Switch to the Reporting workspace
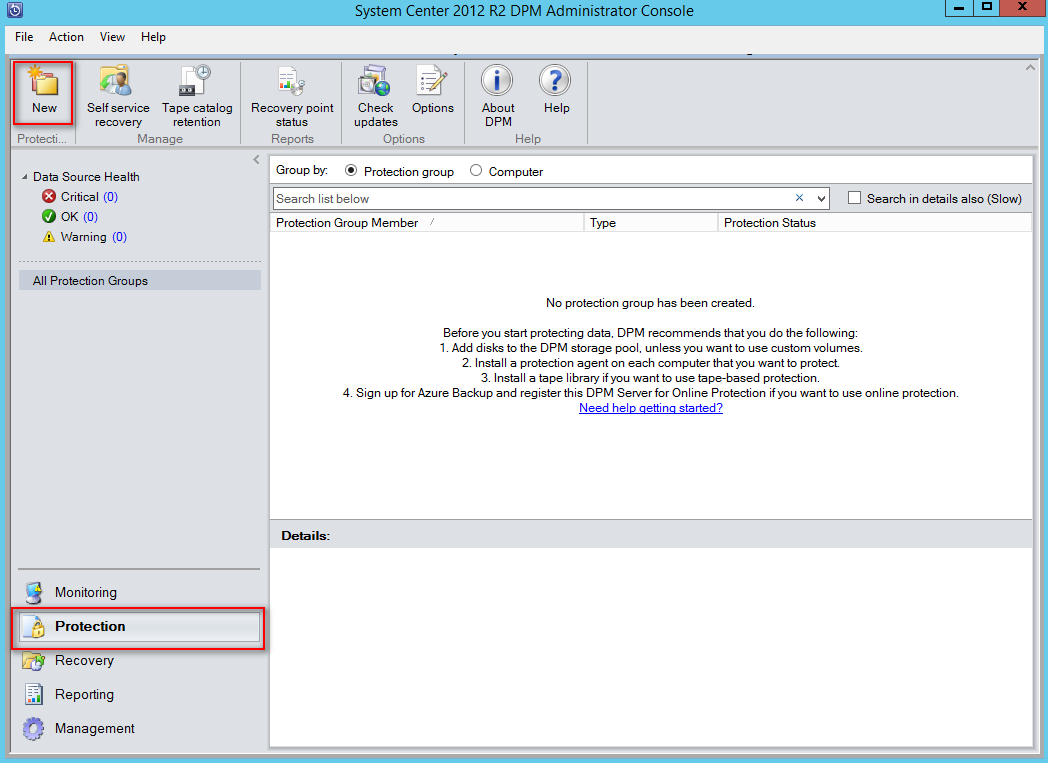 tap(140, 695)
